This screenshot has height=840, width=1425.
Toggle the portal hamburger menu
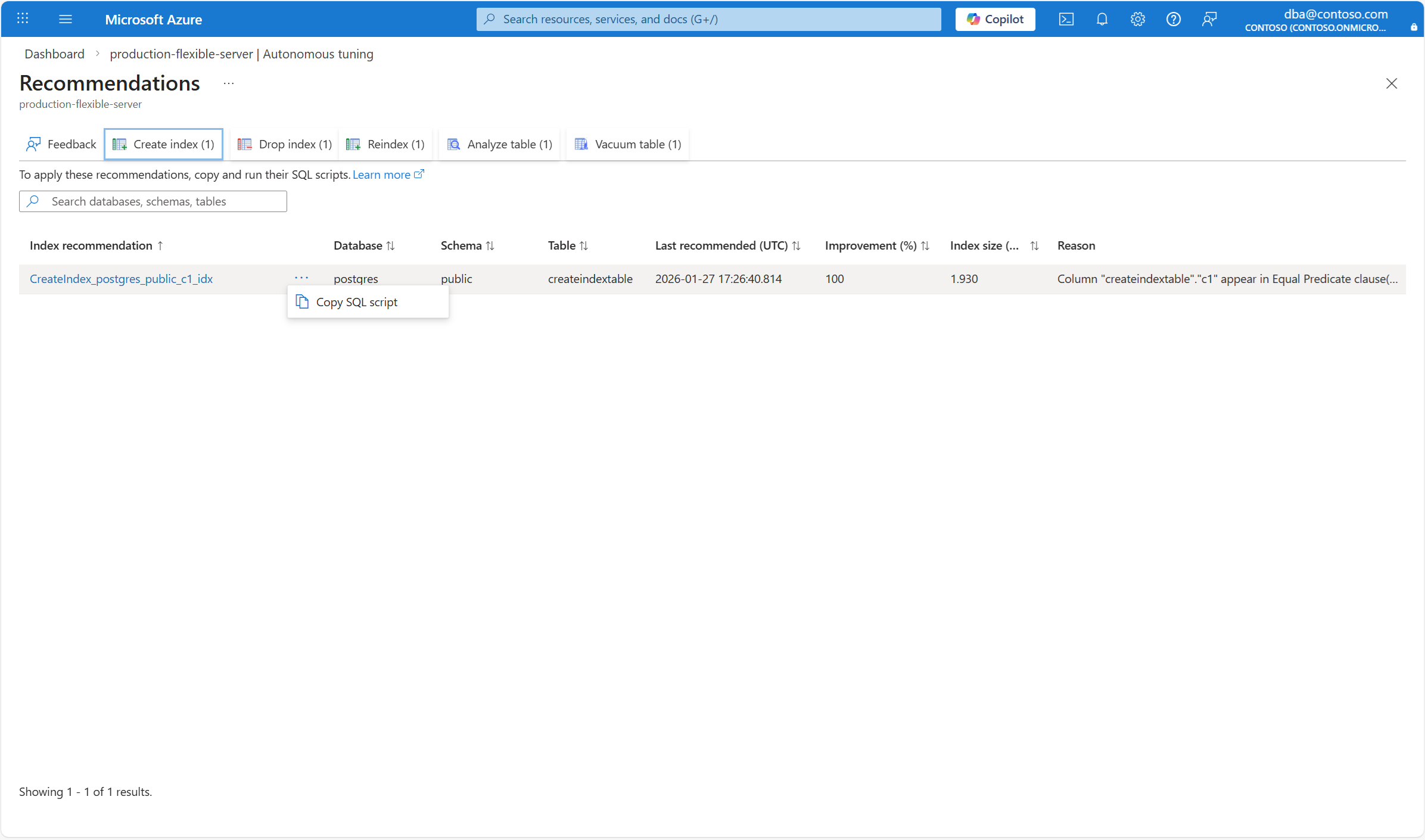66,18
